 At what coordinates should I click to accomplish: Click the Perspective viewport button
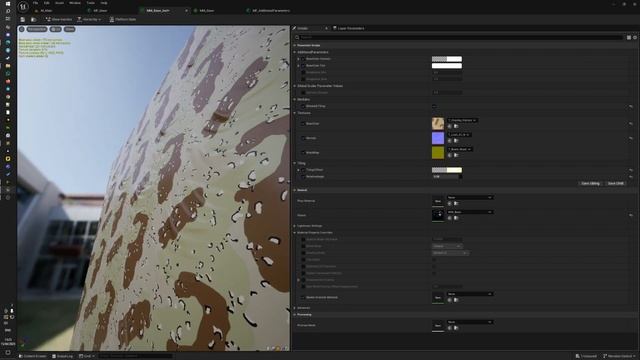tap(37, 29)
